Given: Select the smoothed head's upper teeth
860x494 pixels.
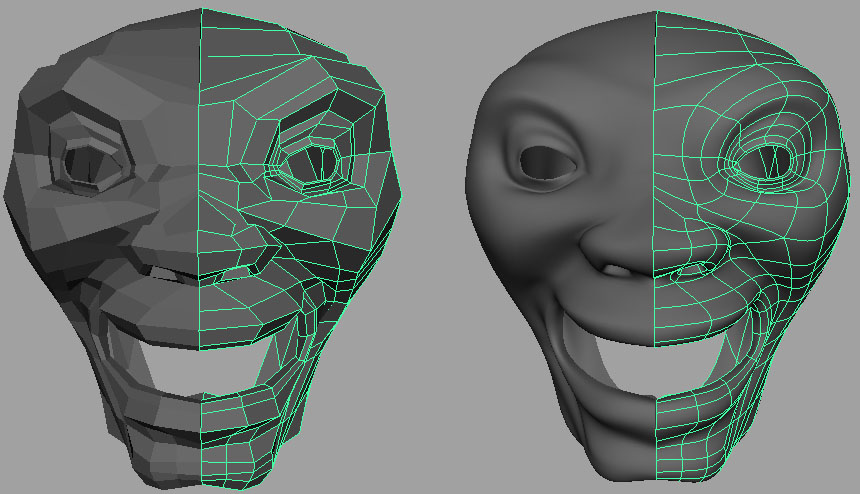Looking at the screenshot, I should [612, 270].
